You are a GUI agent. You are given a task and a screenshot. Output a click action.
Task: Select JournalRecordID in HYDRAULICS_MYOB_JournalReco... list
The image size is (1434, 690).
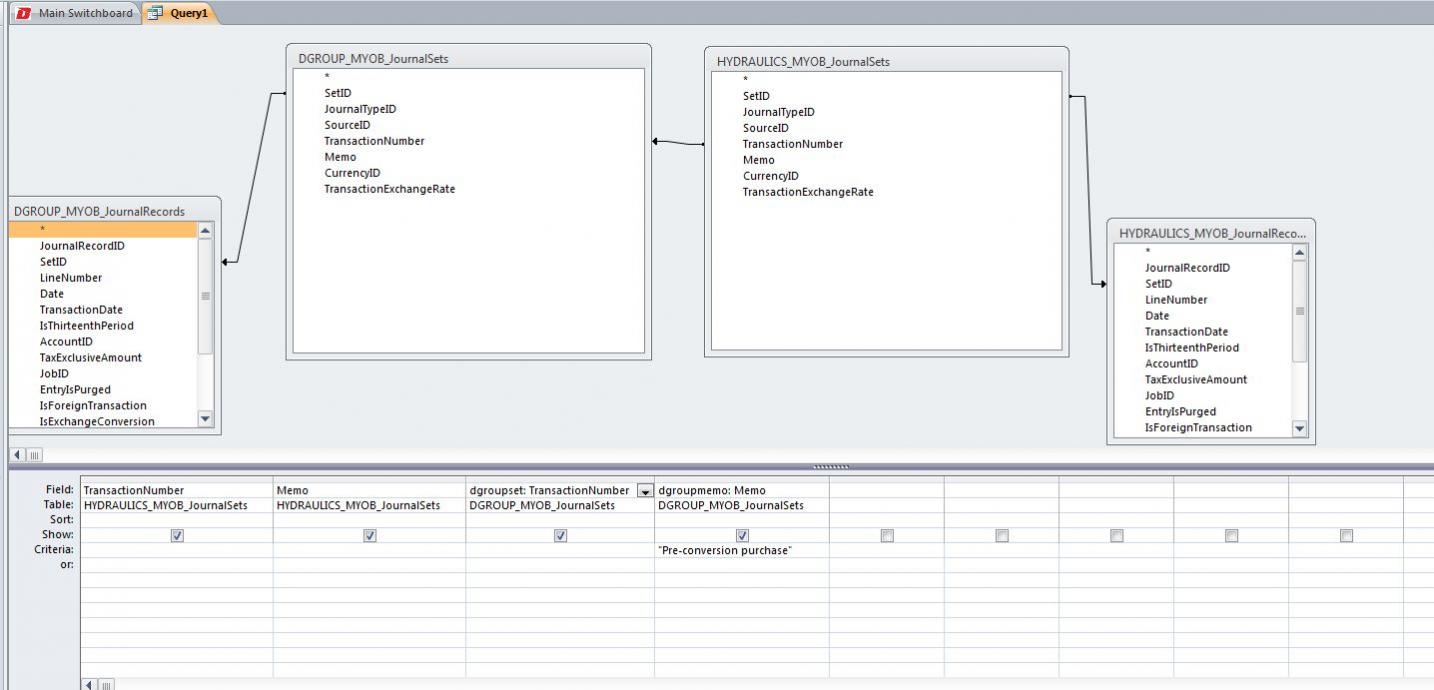tap(1187, 268)
